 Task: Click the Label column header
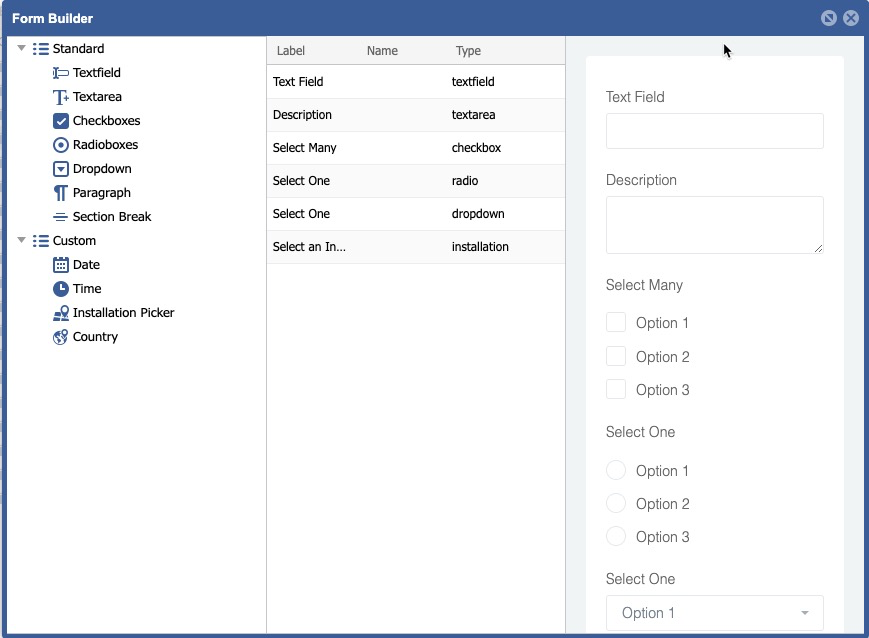[x=291, y=51]
